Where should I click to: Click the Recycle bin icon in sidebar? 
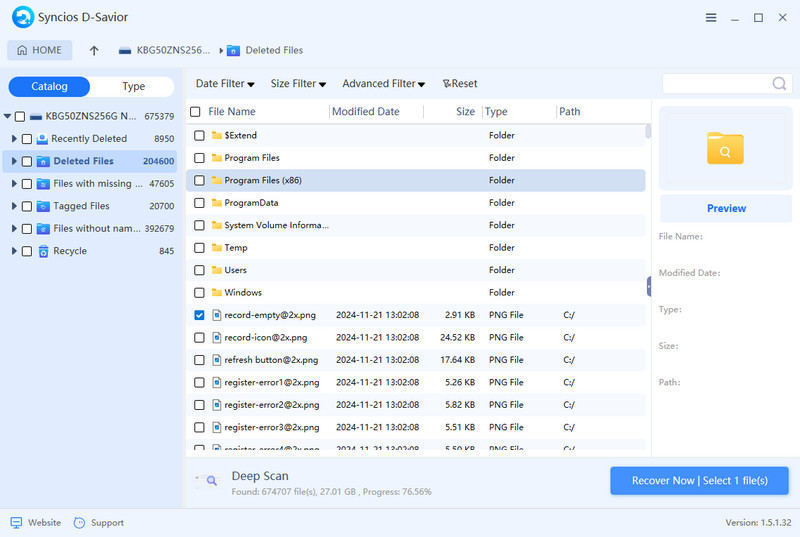tap(43, 251)
